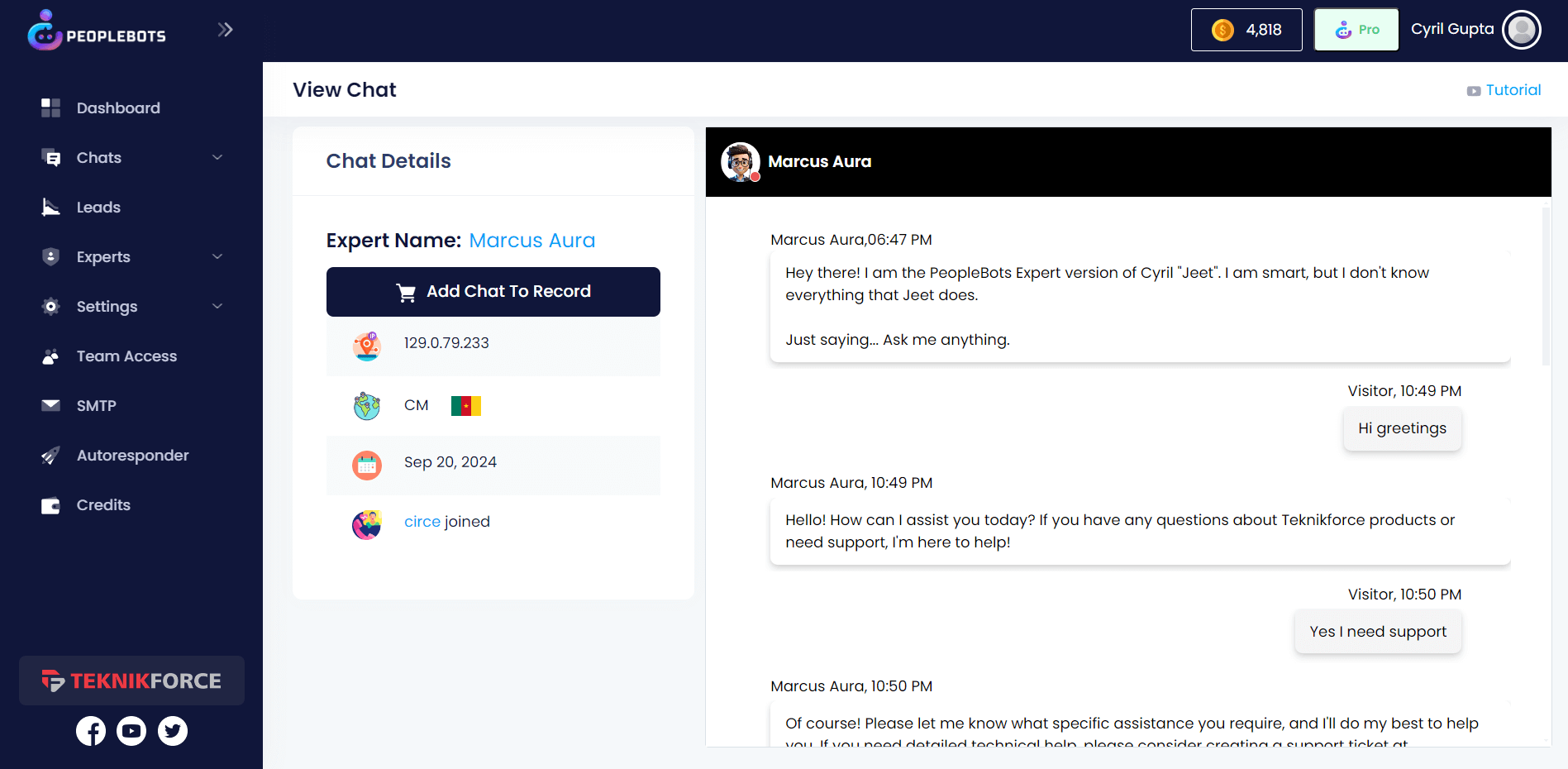1568x769 pixels.
Task: Click the chat window vertical scrollbar
Action: coord(1545,285)
